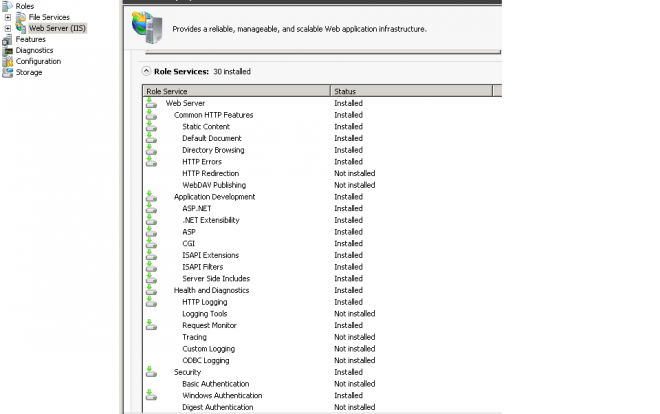Select the Basic Authentication row
Viewport: 660px width, 414px height.
pos(322,384)
